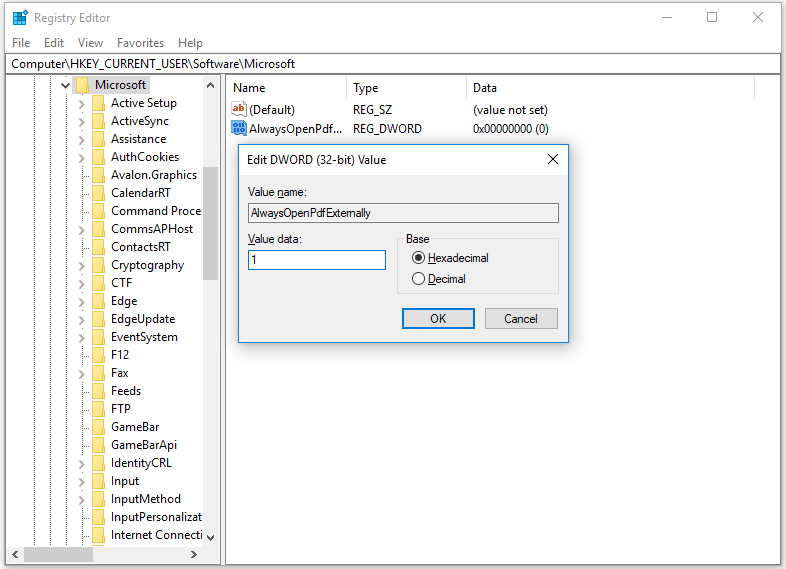Click the tree pane scroll-right arrow
Screen dimensions: 786x569
pos(194,554)
